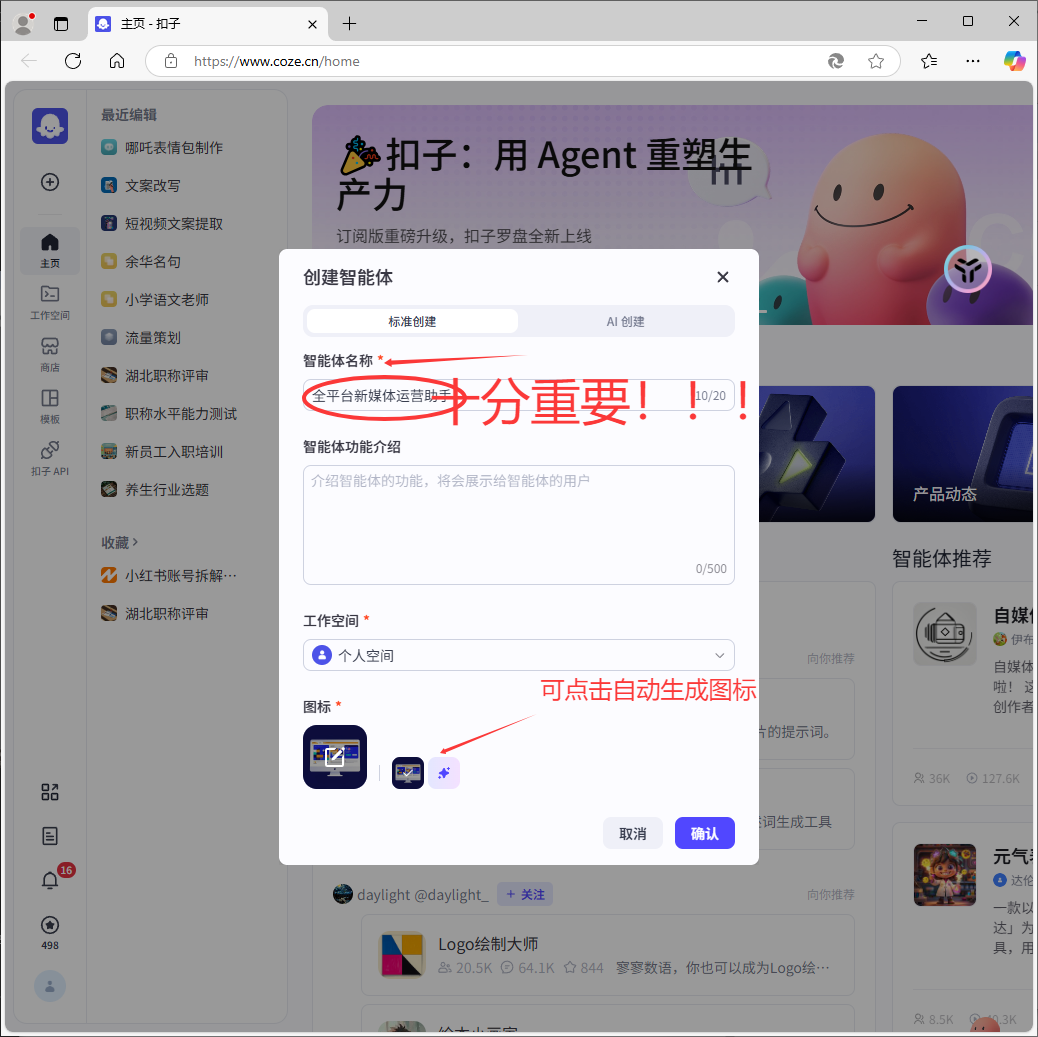Image resolution: width=1038 pixels, height=1037 pixels.
Task: Open notifications bell with 16 badge
Action: click(50, 881)
